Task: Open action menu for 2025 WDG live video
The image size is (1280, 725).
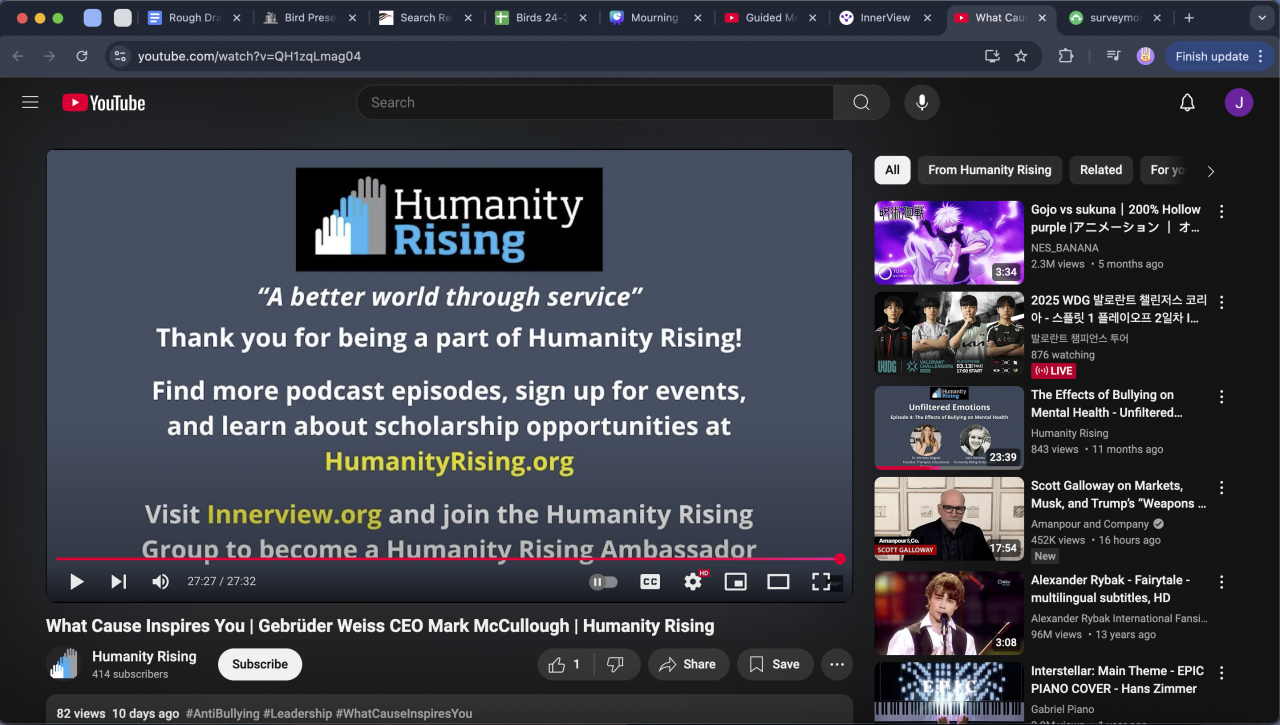Action: (x=1221, y=302)
